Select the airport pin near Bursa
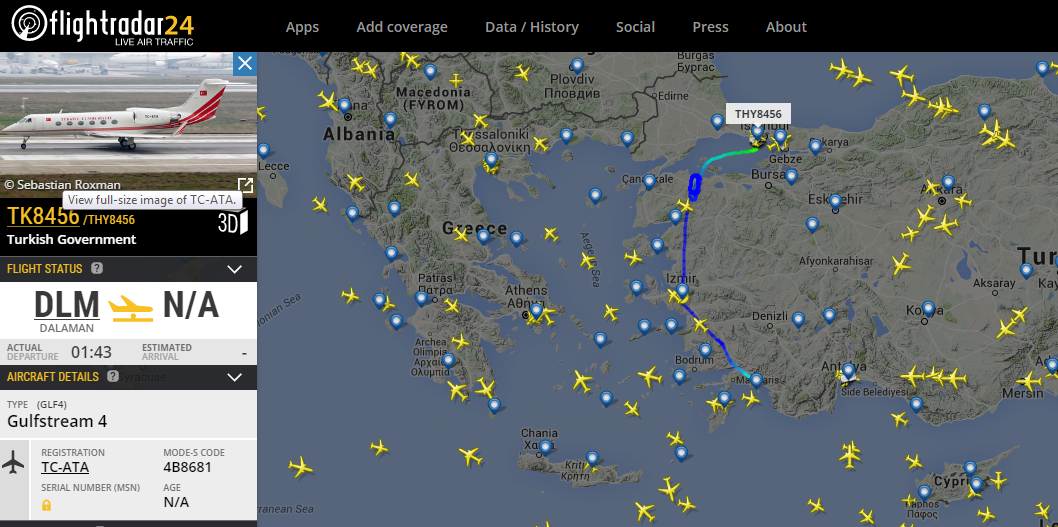The height and width of the screenshot is (527, 1058). coord(791,177)
